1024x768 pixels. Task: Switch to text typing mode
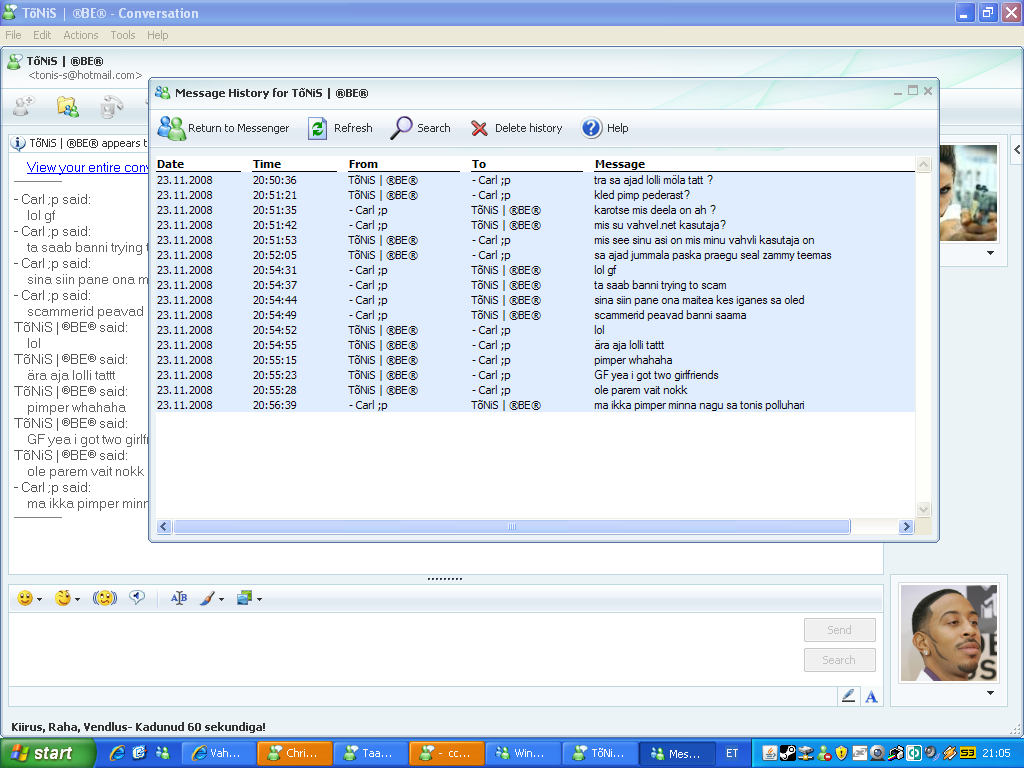pos(872,696)
